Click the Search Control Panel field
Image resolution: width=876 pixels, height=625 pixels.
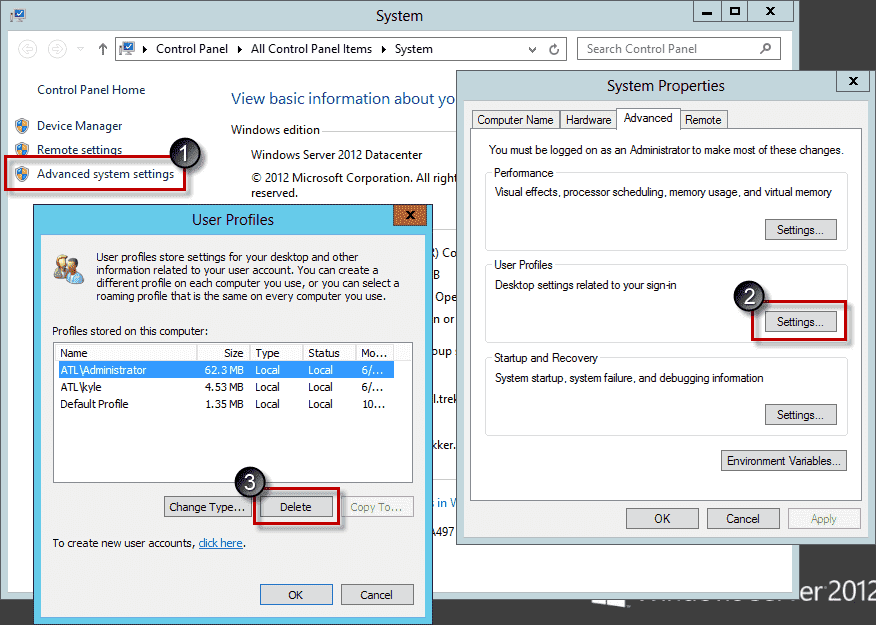pyautogui.click(x=678, y=49)
